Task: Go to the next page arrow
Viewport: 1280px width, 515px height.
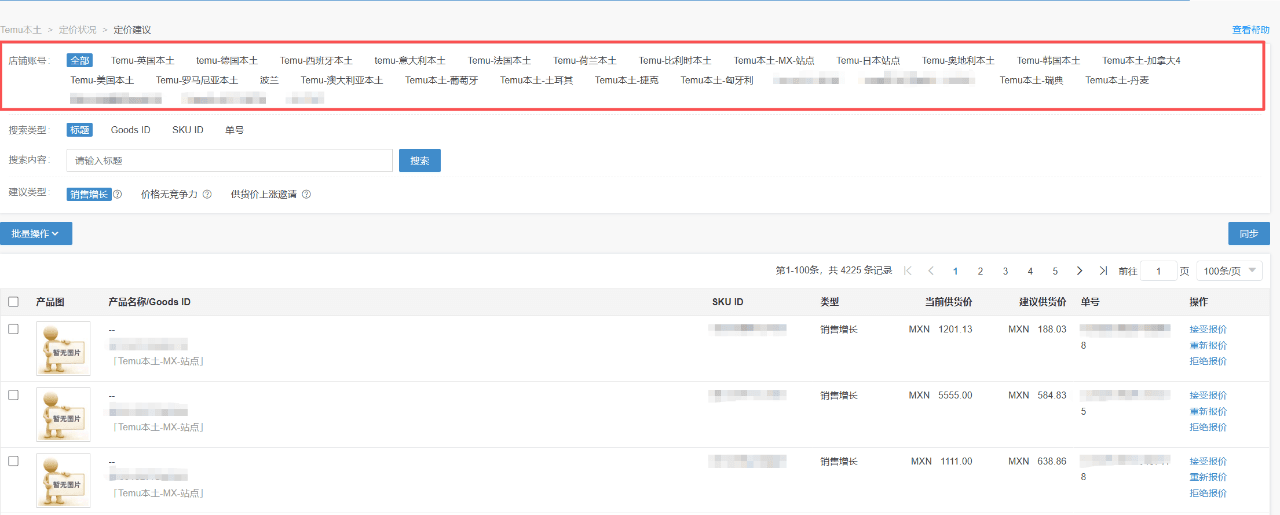Action: click(1079, 271)
